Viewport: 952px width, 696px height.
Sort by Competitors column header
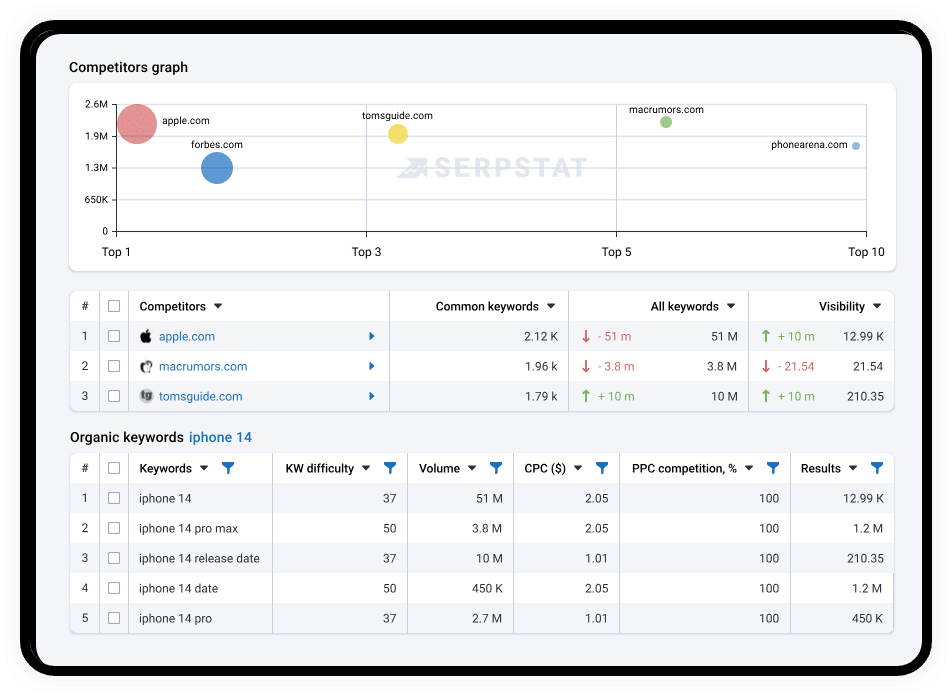[172, 307]
